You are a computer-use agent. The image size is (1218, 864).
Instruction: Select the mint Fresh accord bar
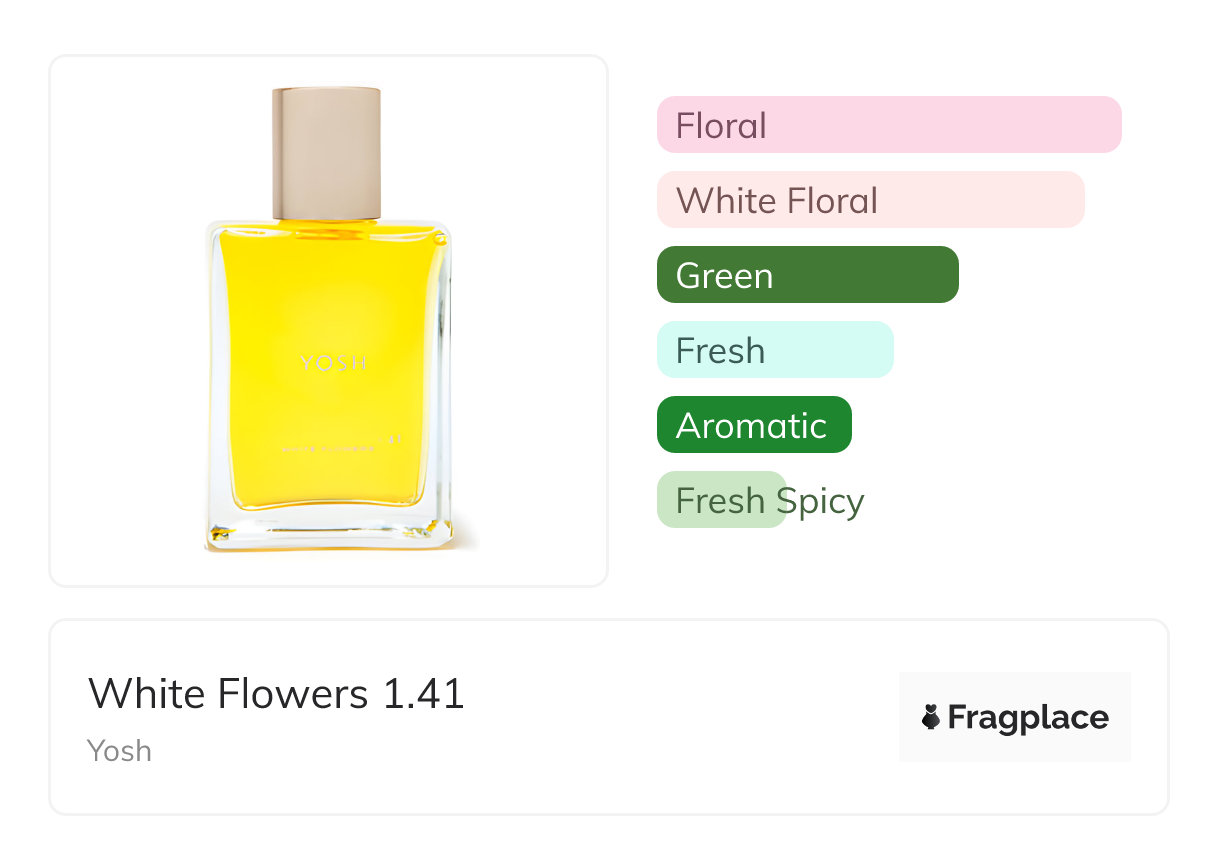point(774,350)
